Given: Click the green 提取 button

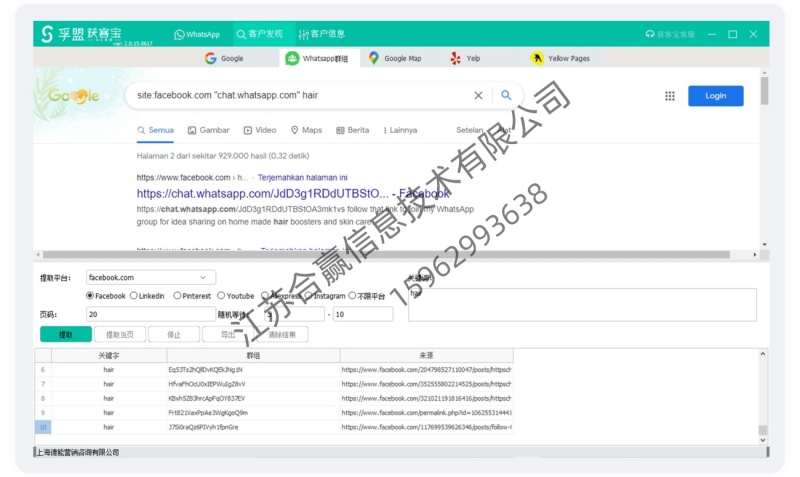Looking at the screenshot, I should 66,335.
